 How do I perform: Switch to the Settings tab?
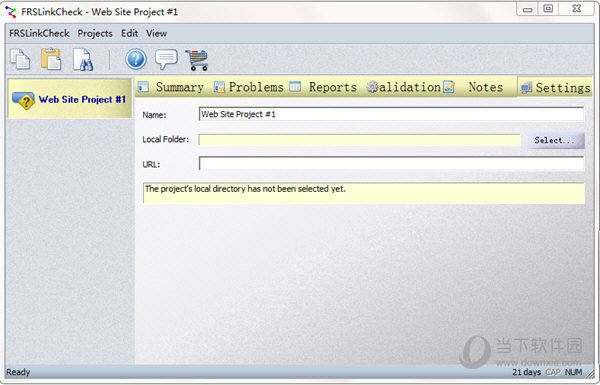tap(555, 88)
